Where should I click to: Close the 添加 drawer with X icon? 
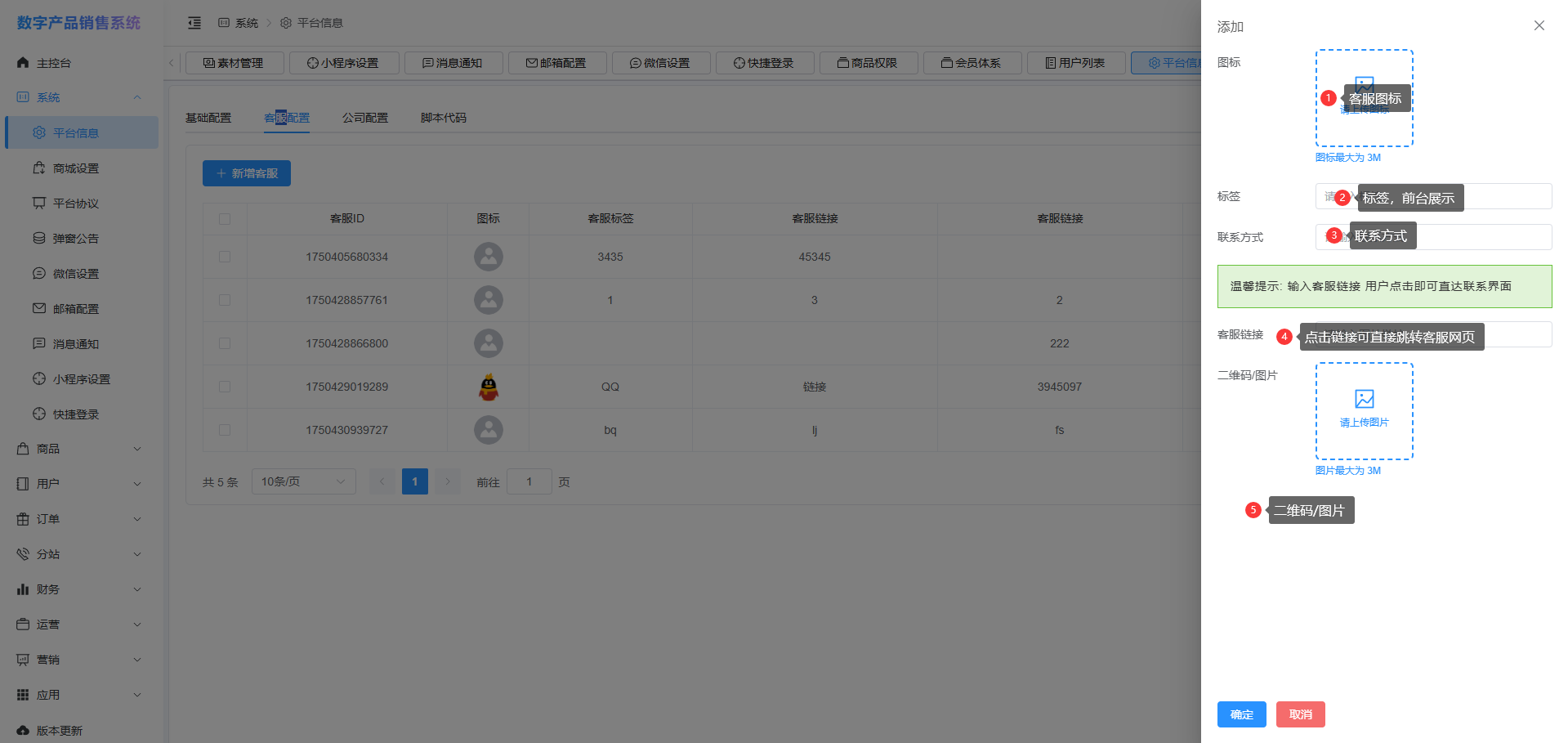click(1539, 25)
